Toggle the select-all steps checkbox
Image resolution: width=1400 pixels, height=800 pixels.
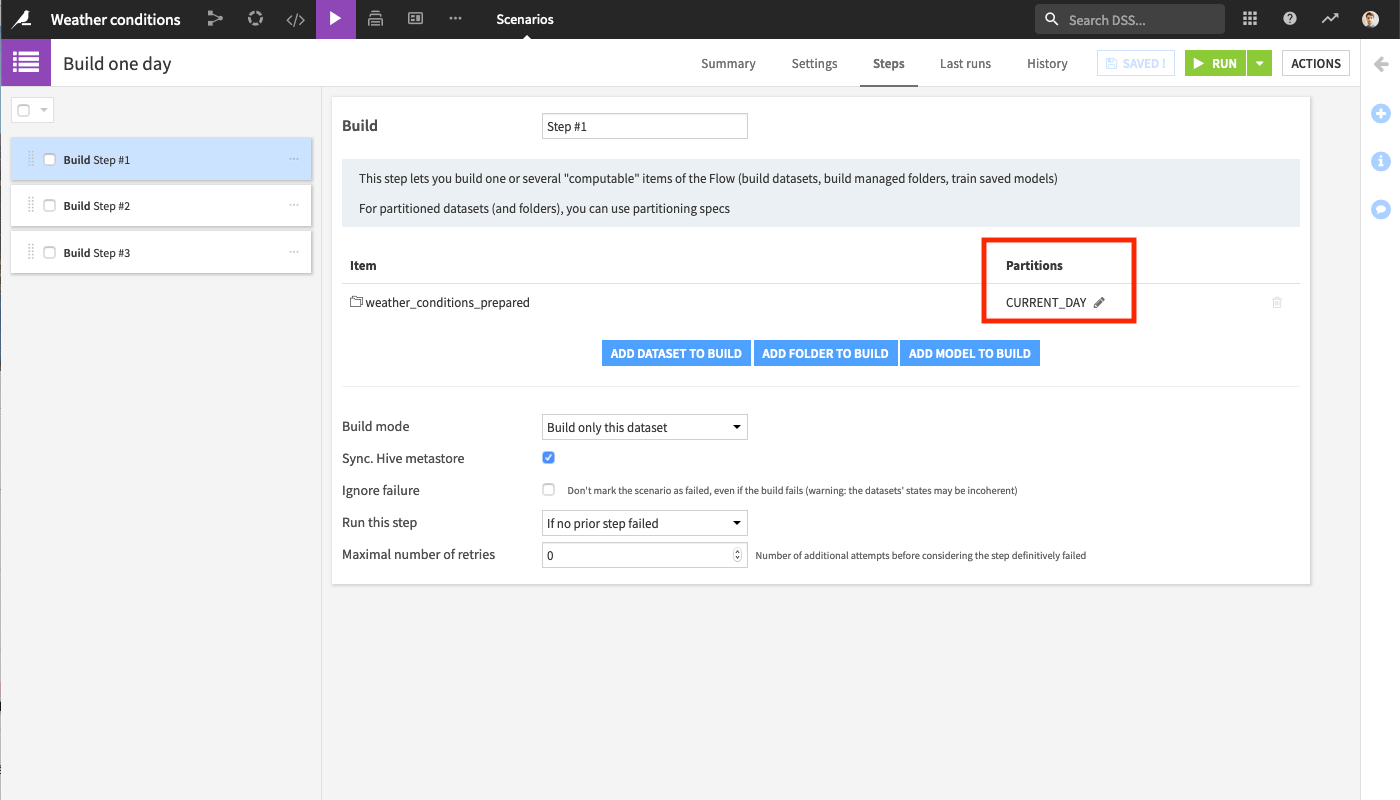(x=24, y=110)
